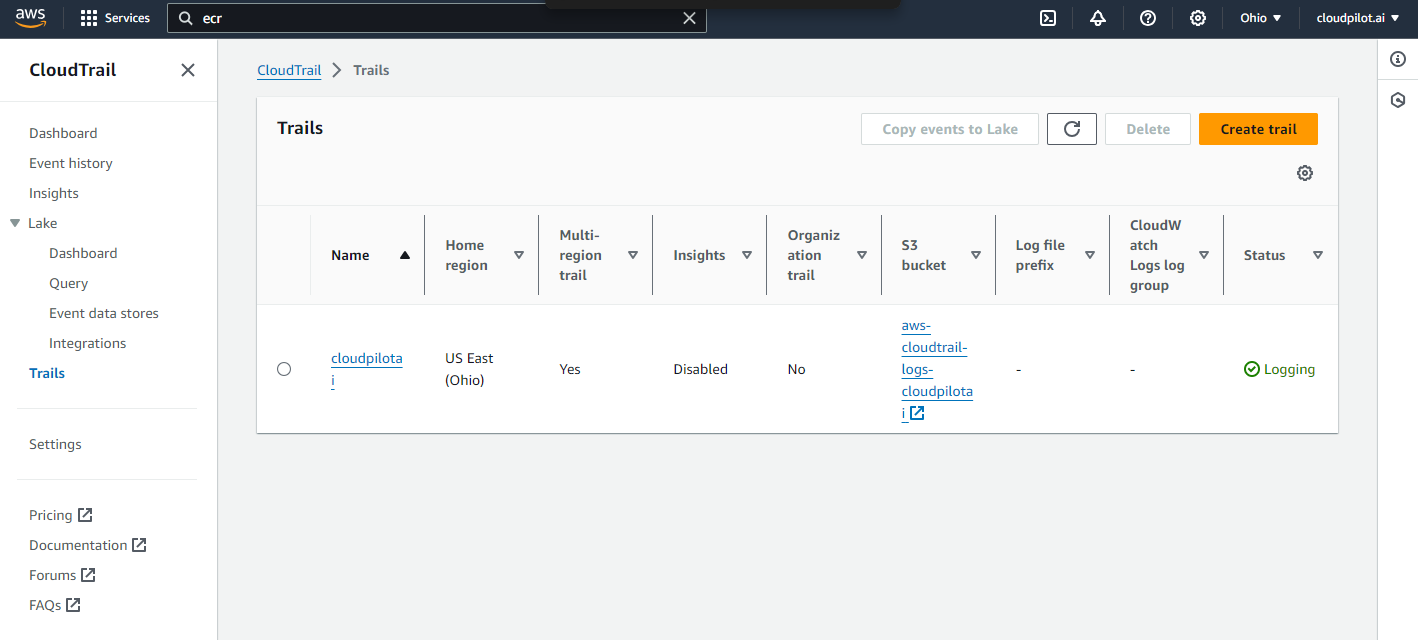Open the notifications bell icon
Image resolution: width=1418 pixels, height=640 pixels.
(x=1098, y=18)
